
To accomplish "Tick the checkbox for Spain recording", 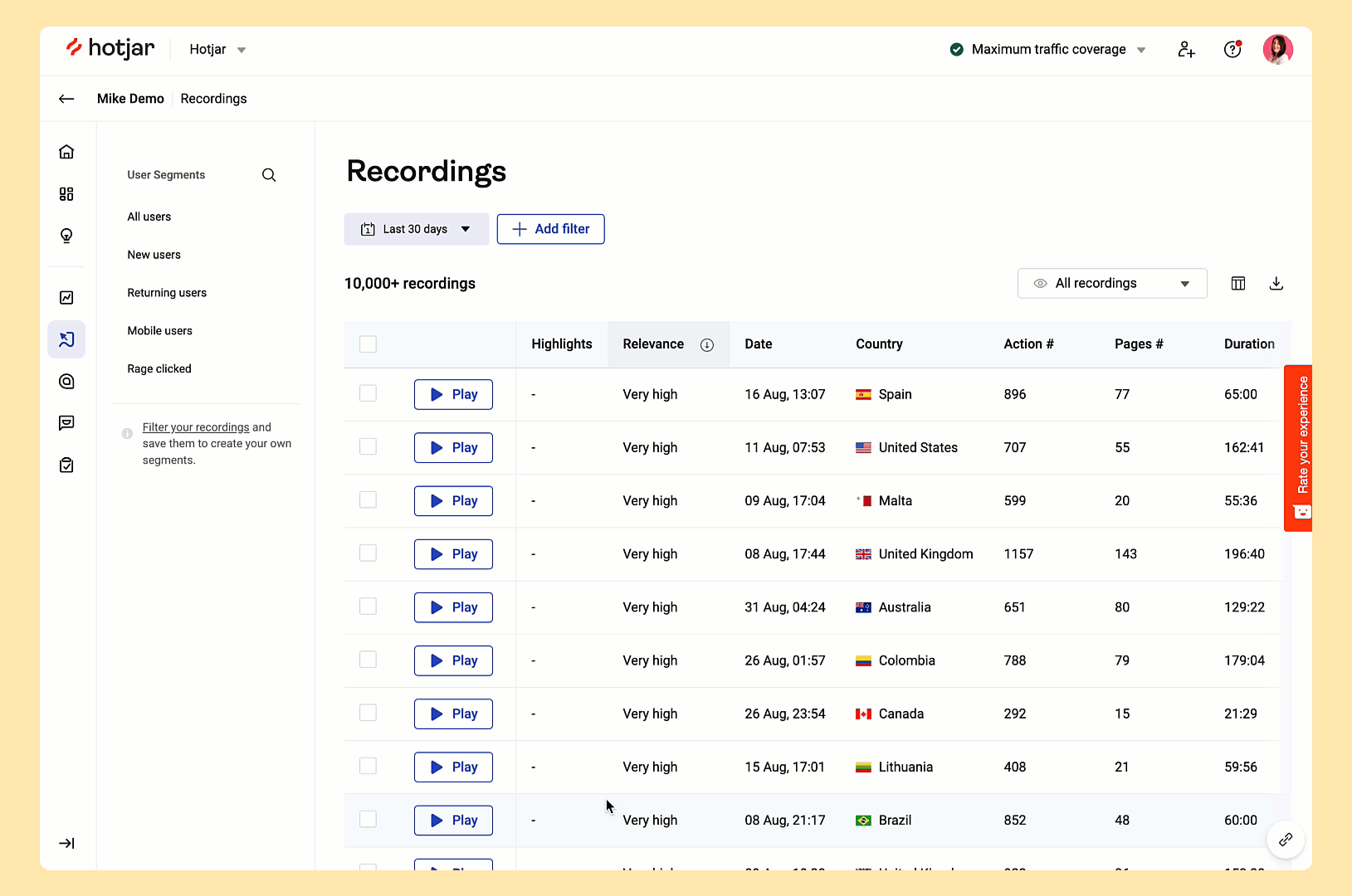I will pyautogui.click(x=368, y=393).
